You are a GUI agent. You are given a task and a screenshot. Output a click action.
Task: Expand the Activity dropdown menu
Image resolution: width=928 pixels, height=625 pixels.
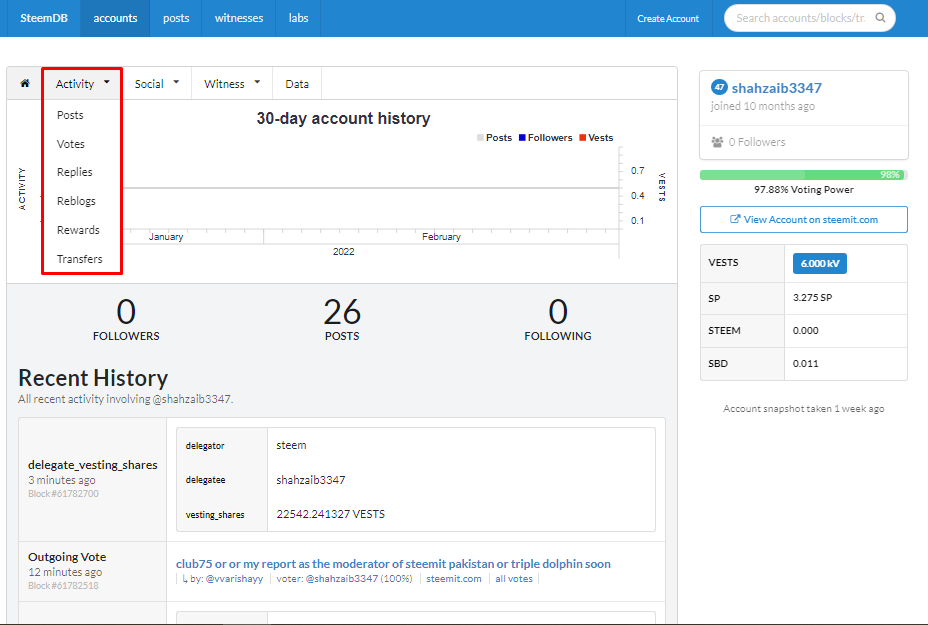82,83
